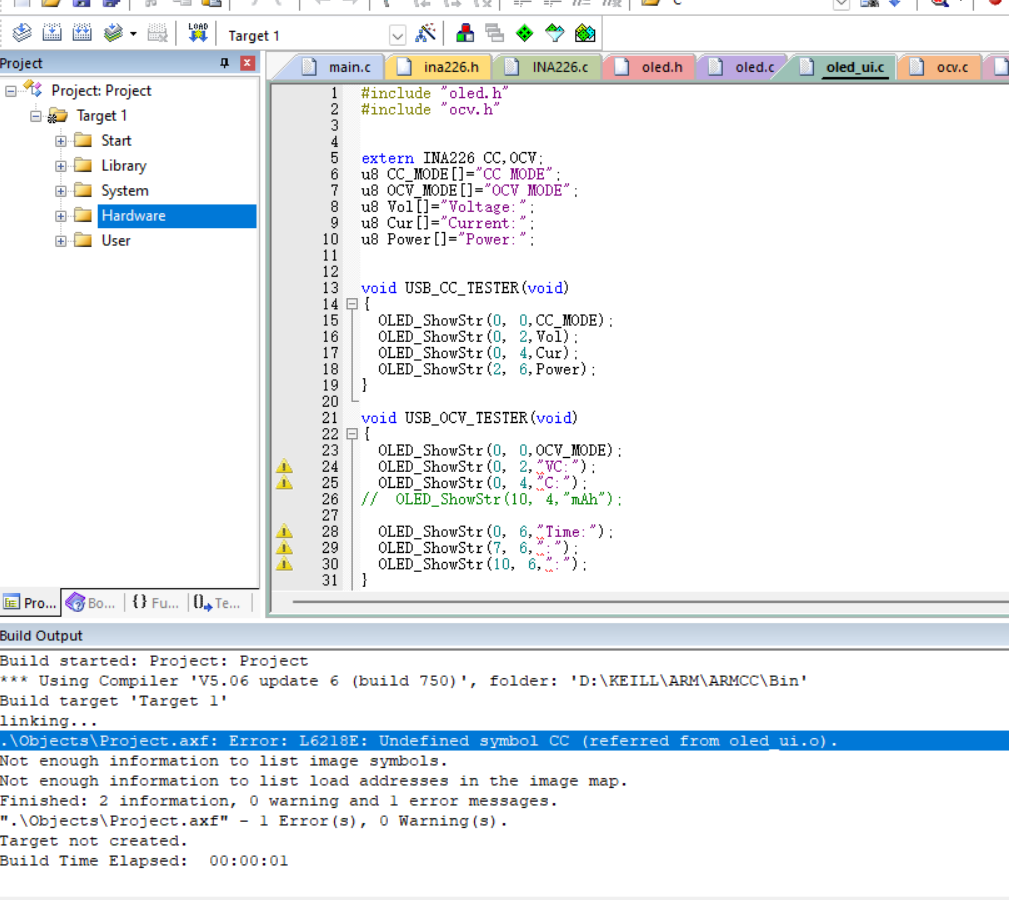Click the warning icon on line 30
This screenshot has height=900, width=1009.
pos(284,565)
